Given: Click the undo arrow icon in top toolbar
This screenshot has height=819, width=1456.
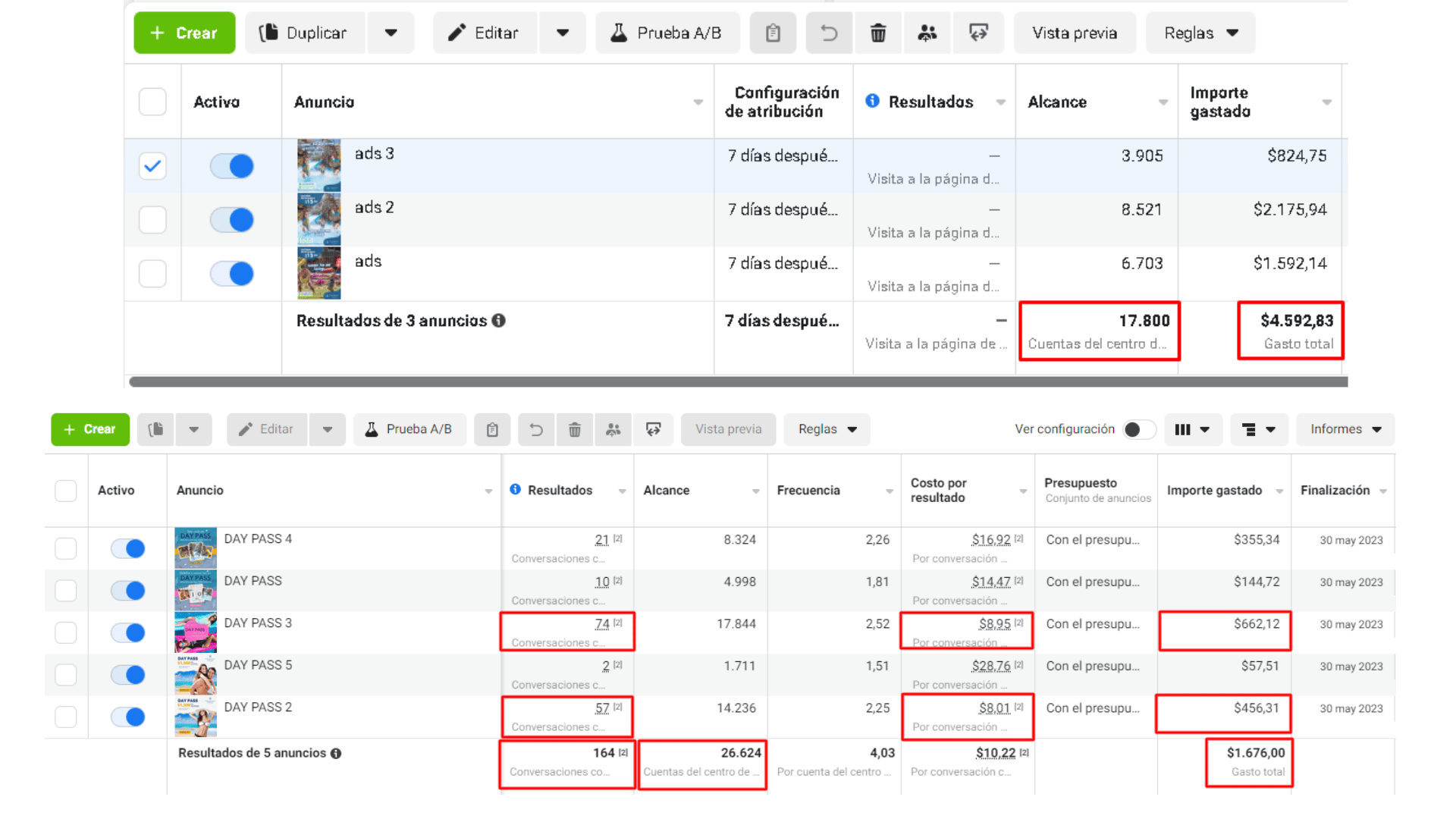Looking at the screenshot, I should (x=829, y=33).
